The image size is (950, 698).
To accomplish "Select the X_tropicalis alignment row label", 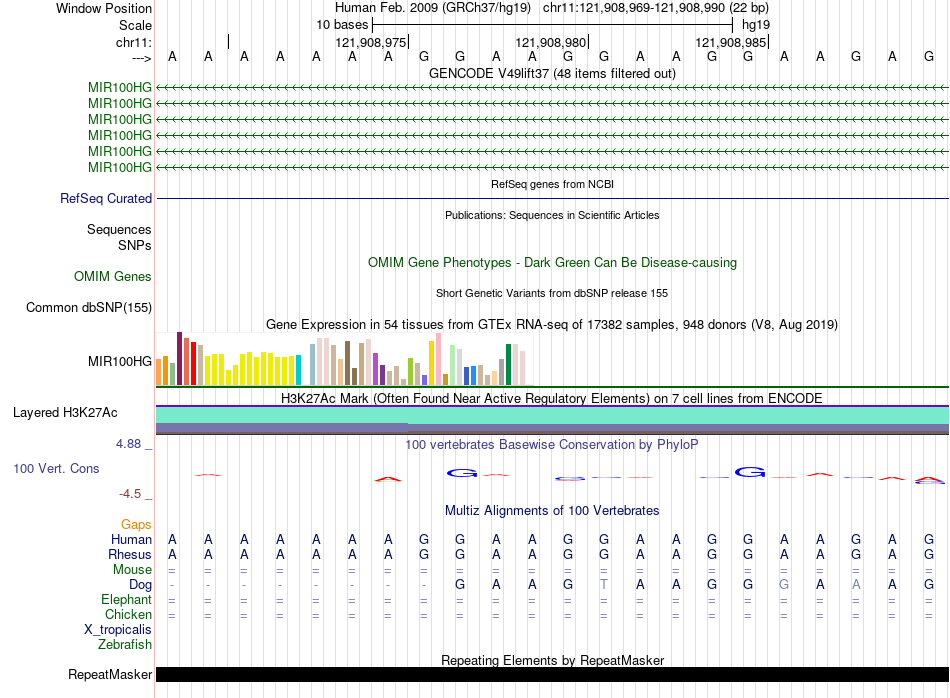I will [x=118, y=630].
